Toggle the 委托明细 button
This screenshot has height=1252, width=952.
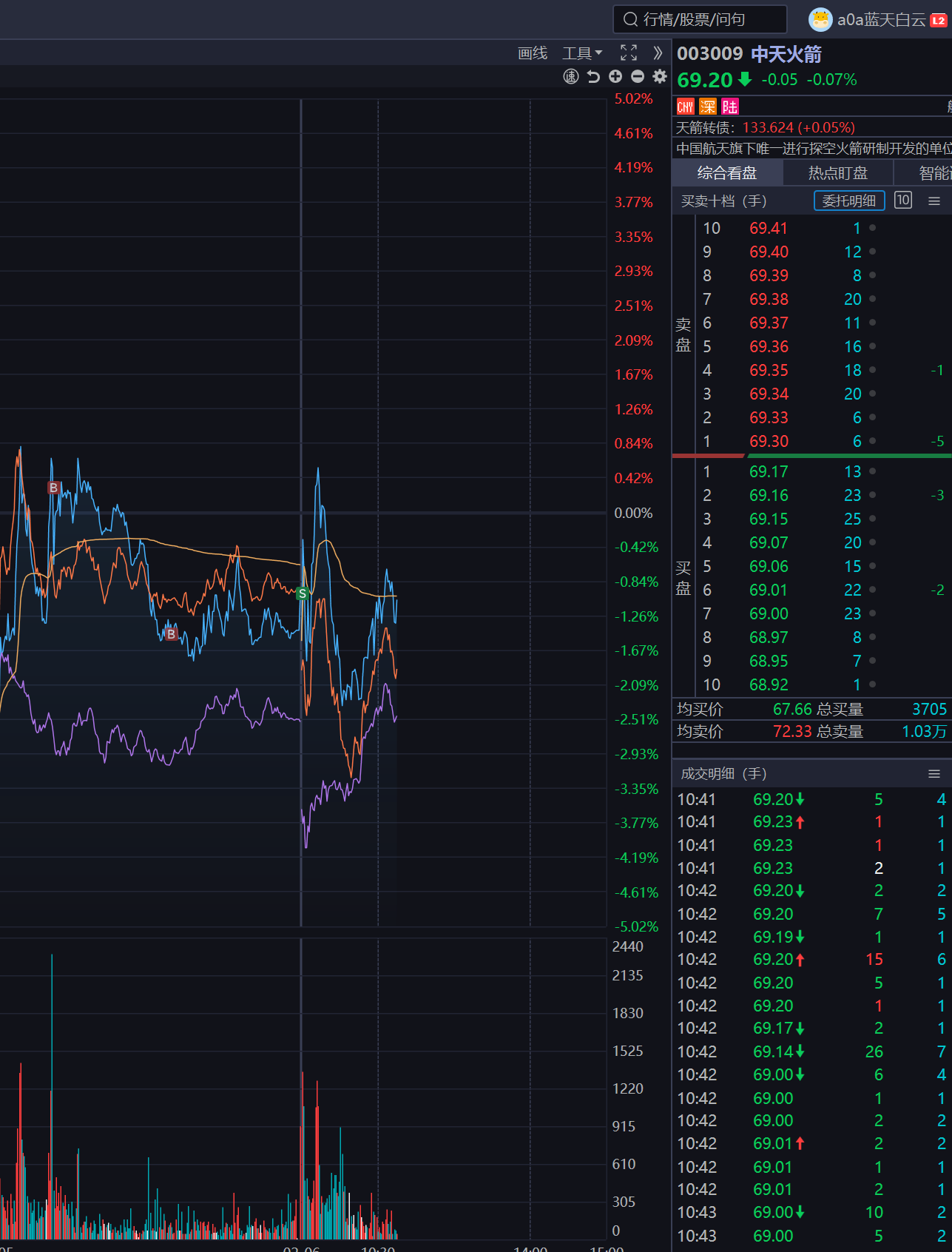[x=848, y=201]
